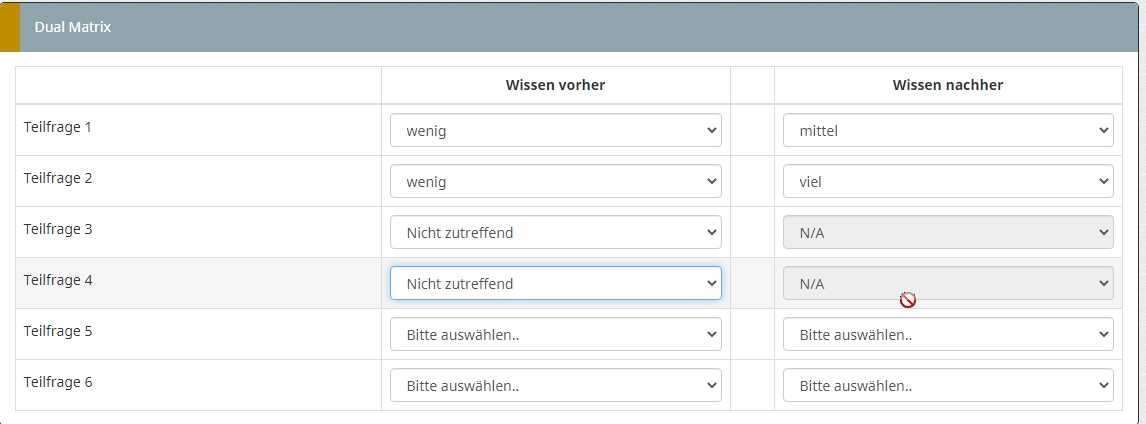Click the 'Teilfrage 1' row label

tap(58, 128)
